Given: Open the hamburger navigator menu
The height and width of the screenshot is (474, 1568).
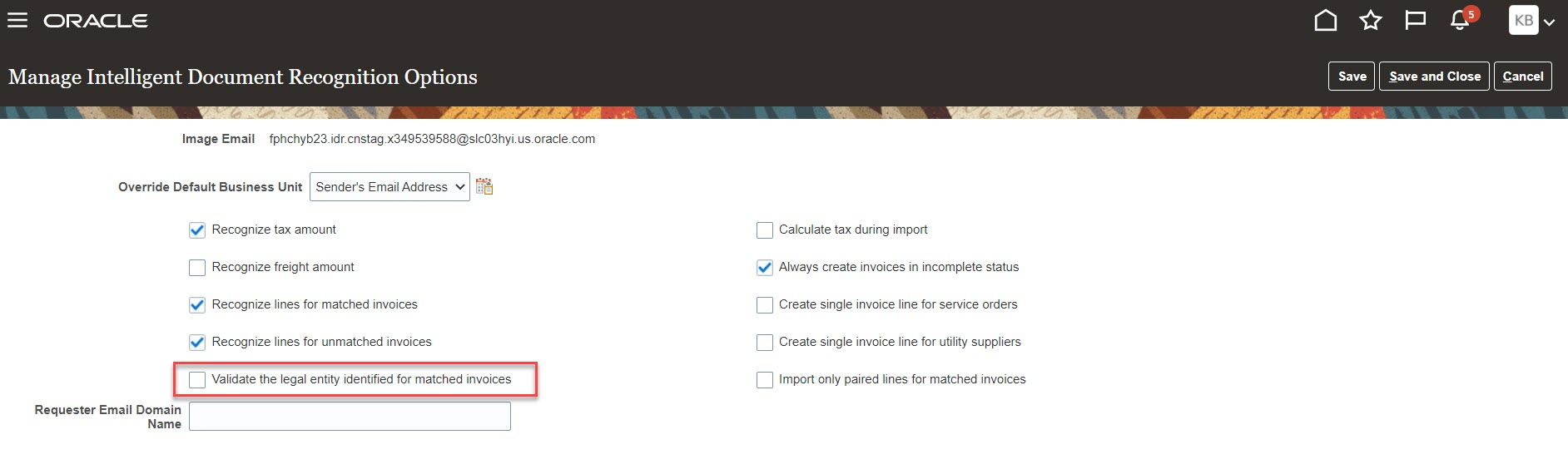Looking at the screenshot, I should pyautogui.click(x=17, y=21).
